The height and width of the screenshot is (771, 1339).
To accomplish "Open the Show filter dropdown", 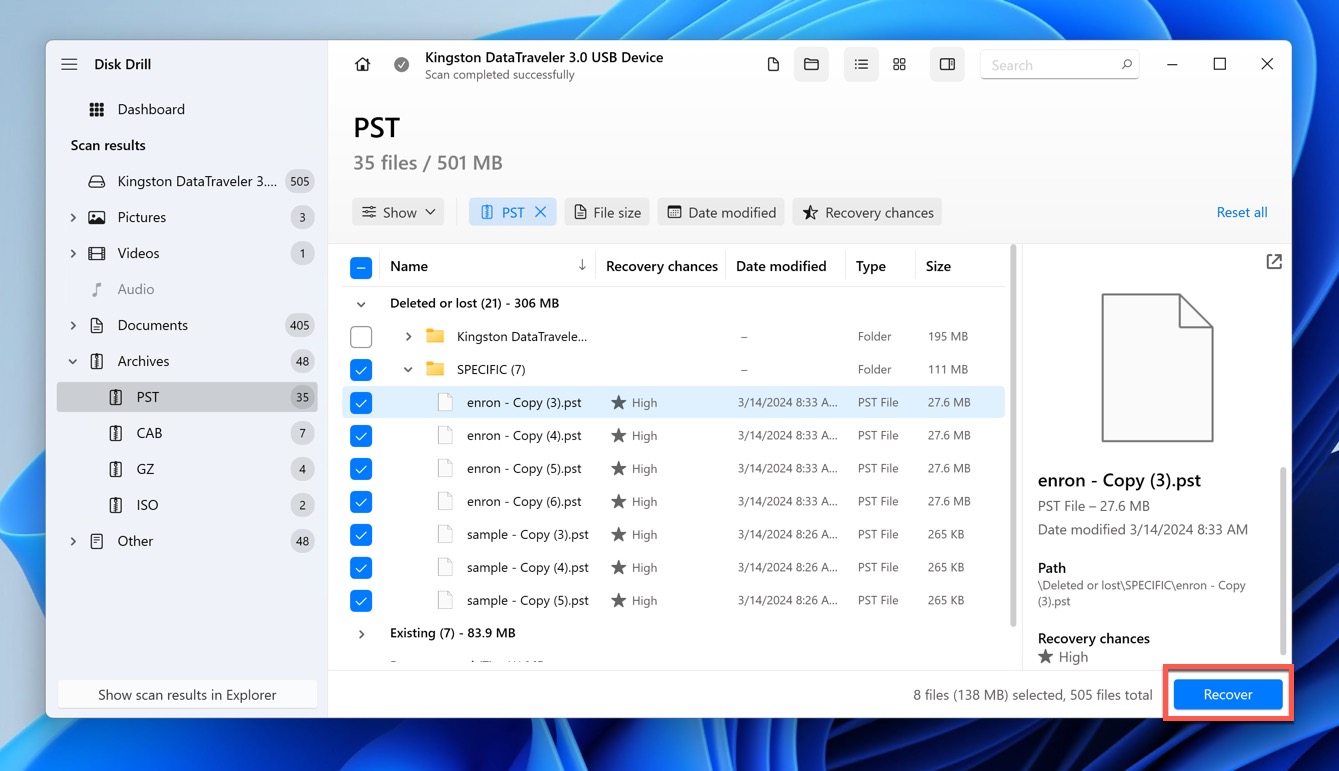I will (398, 212).
